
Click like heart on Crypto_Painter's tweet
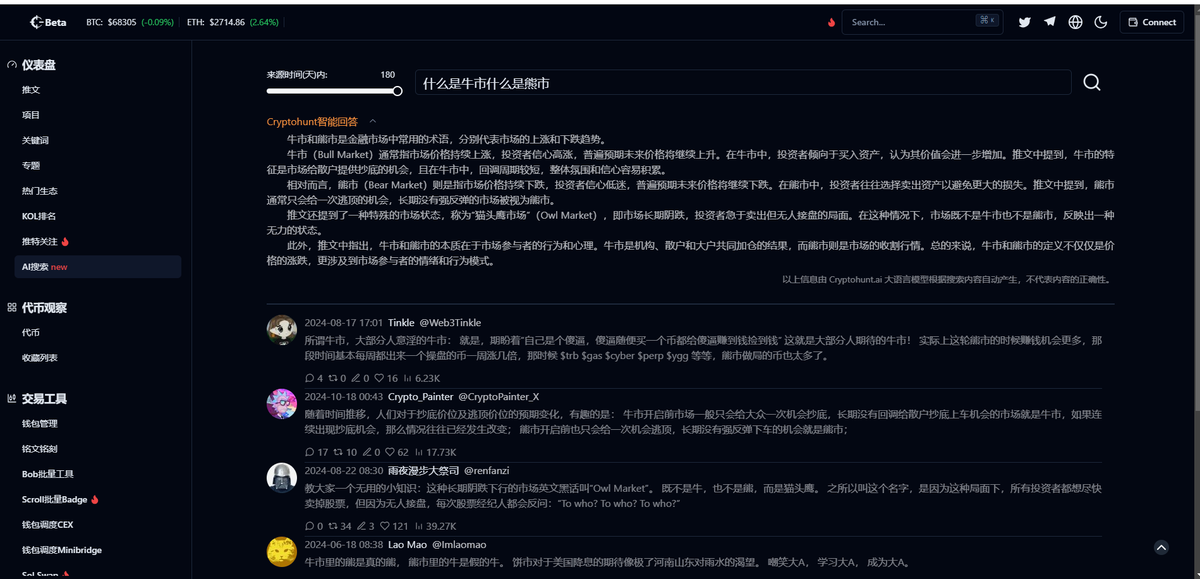[x=391, y=452]
